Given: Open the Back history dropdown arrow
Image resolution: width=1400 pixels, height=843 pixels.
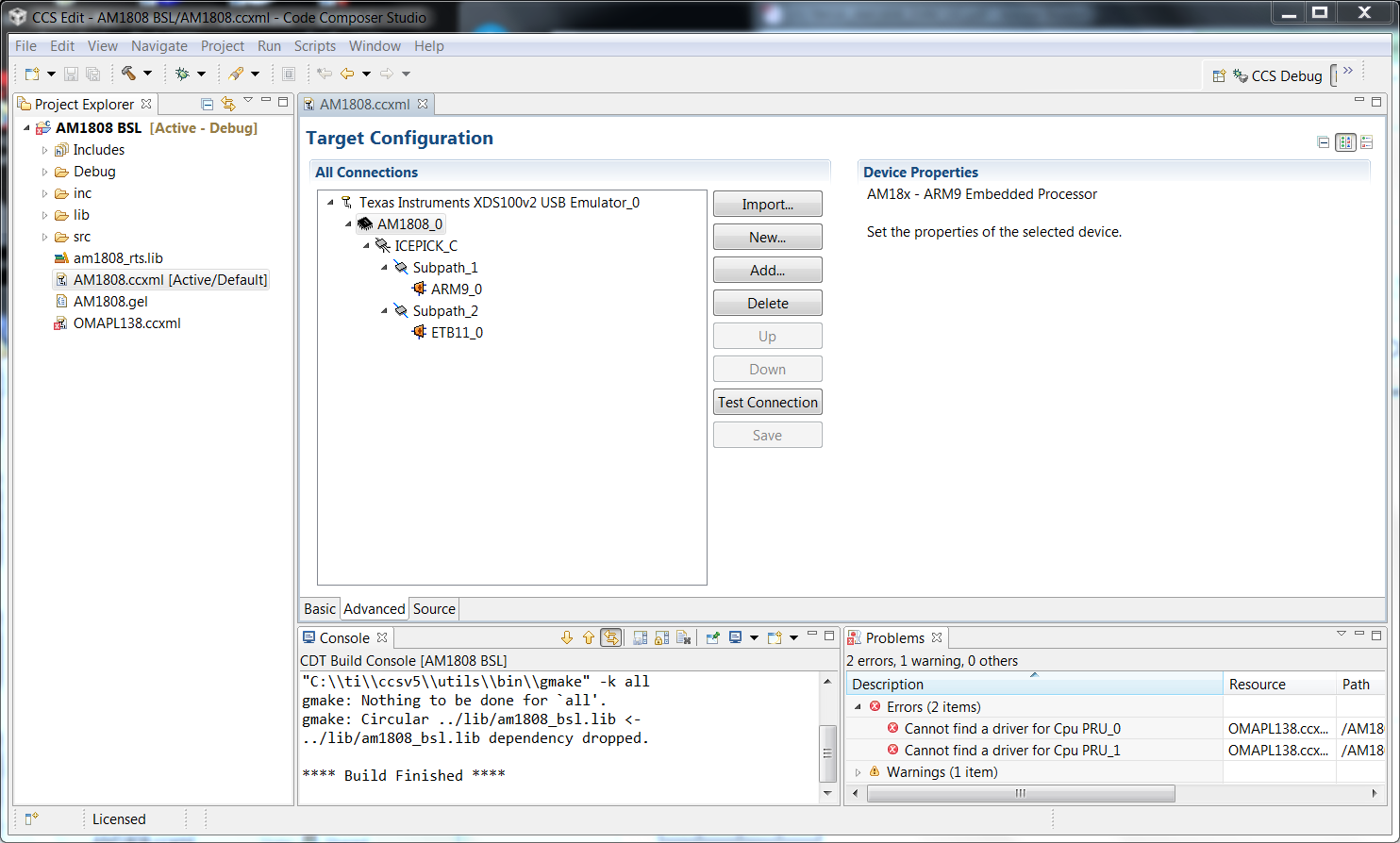Looking at the screenshot, I should [x=366, y=74].
